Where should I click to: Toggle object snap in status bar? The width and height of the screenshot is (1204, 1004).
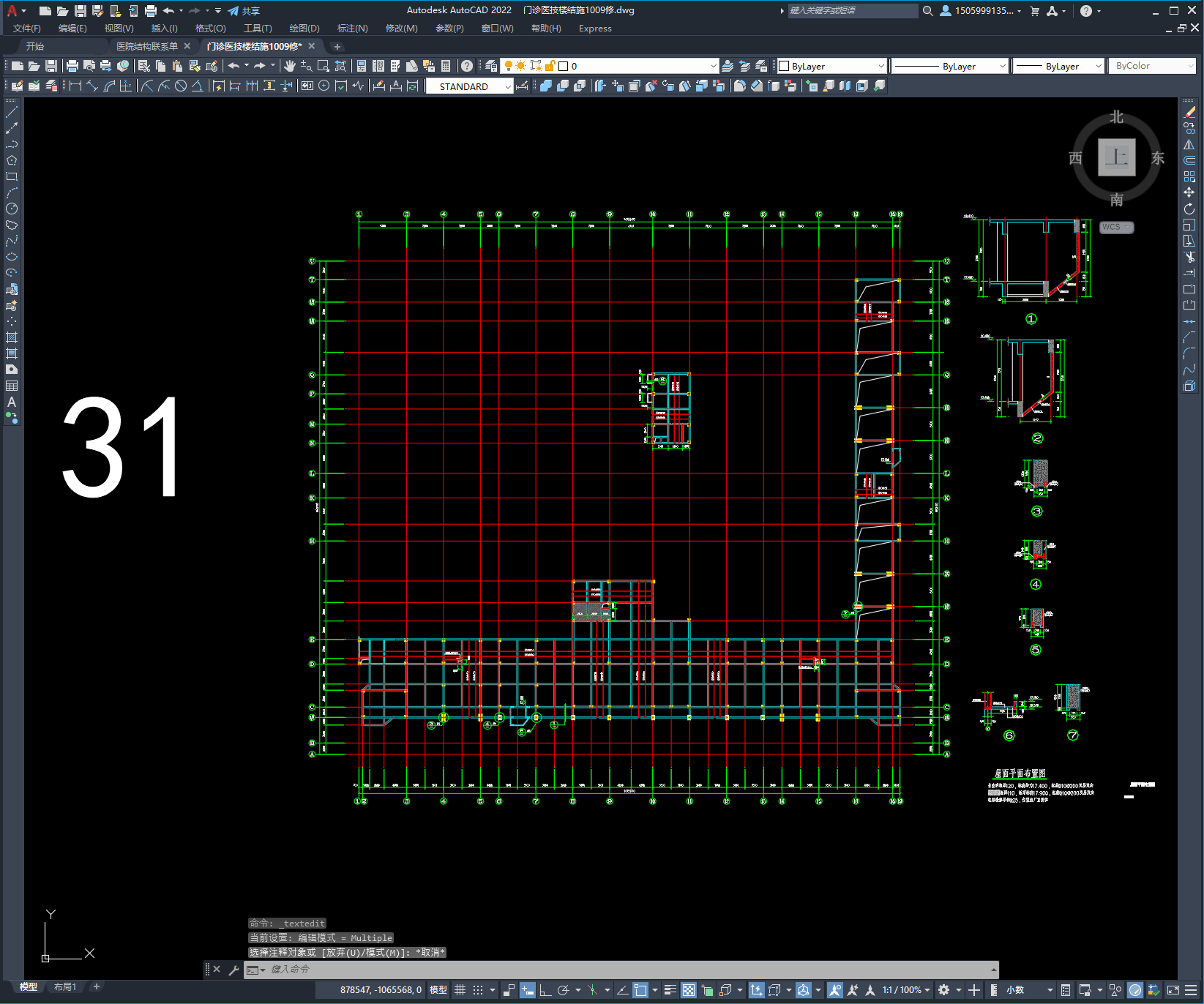(x=640, y=990)
